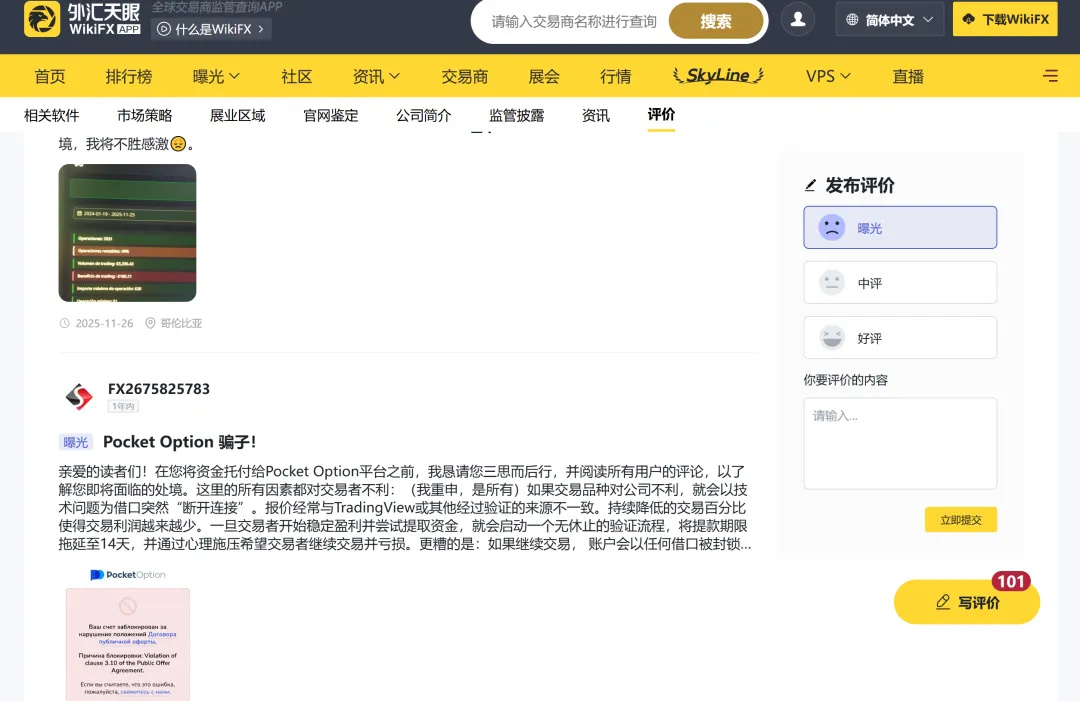Viewport: 1080px width, 701px height.
Task: Switch to the 相关软件 tab
Action: tap(52, 115)
